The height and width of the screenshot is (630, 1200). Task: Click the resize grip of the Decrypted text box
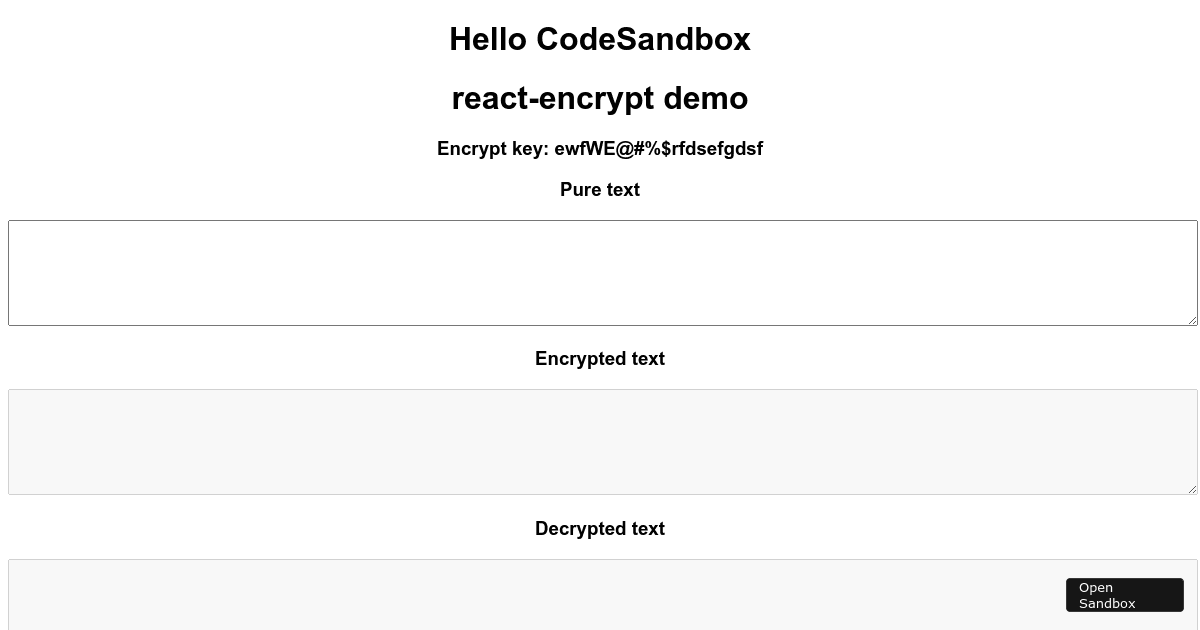tap(1192, 625)
